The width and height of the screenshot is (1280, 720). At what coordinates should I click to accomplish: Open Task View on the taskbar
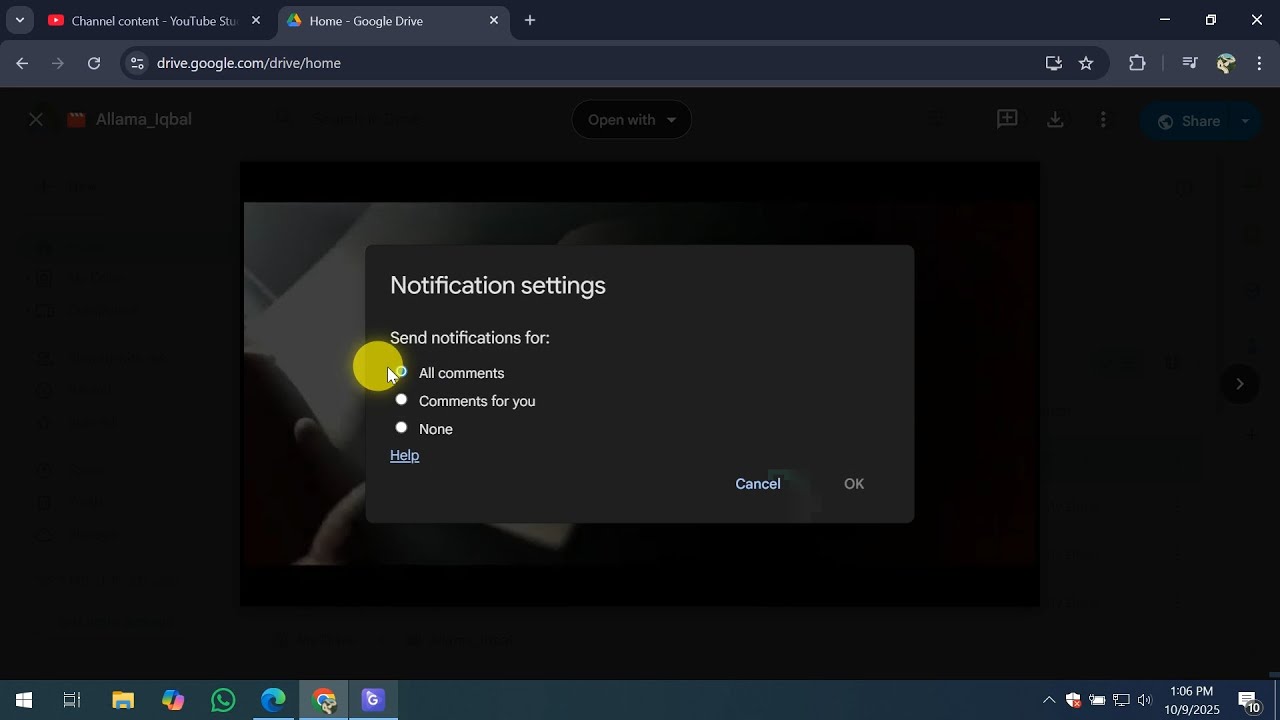pos(72,700)
